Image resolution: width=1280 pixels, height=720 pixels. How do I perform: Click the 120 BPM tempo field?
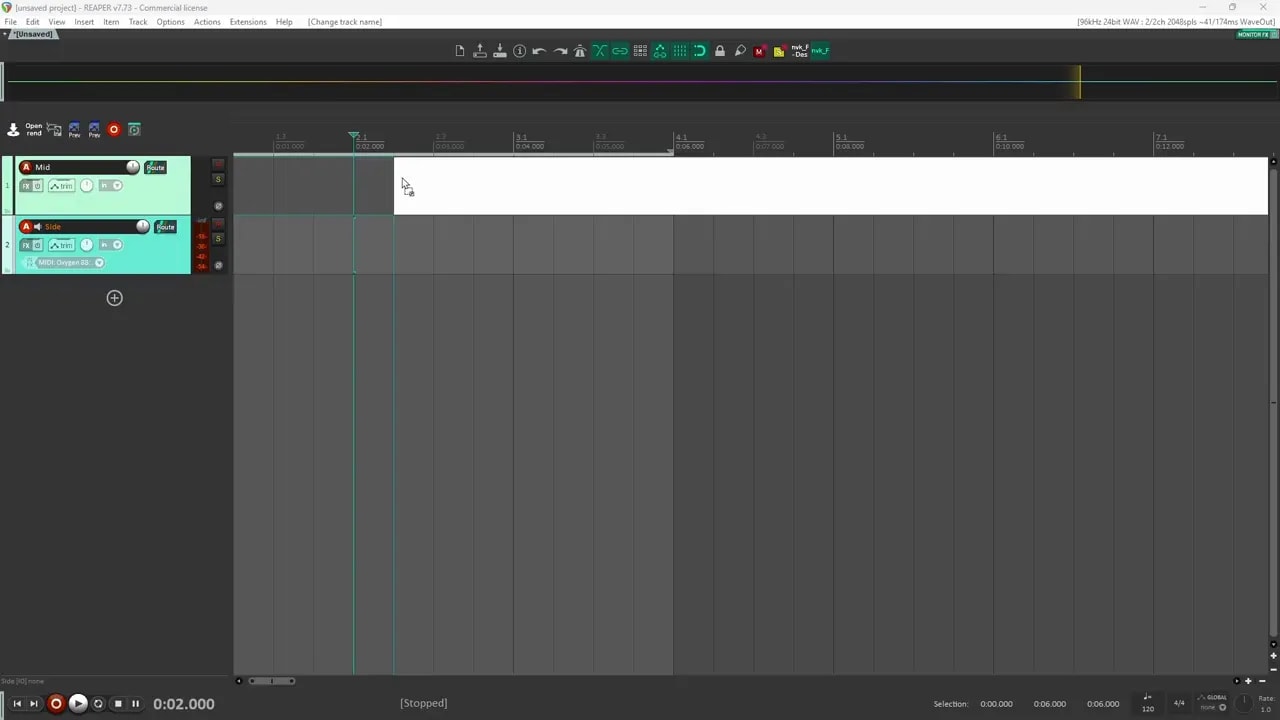pos(1148,708)
